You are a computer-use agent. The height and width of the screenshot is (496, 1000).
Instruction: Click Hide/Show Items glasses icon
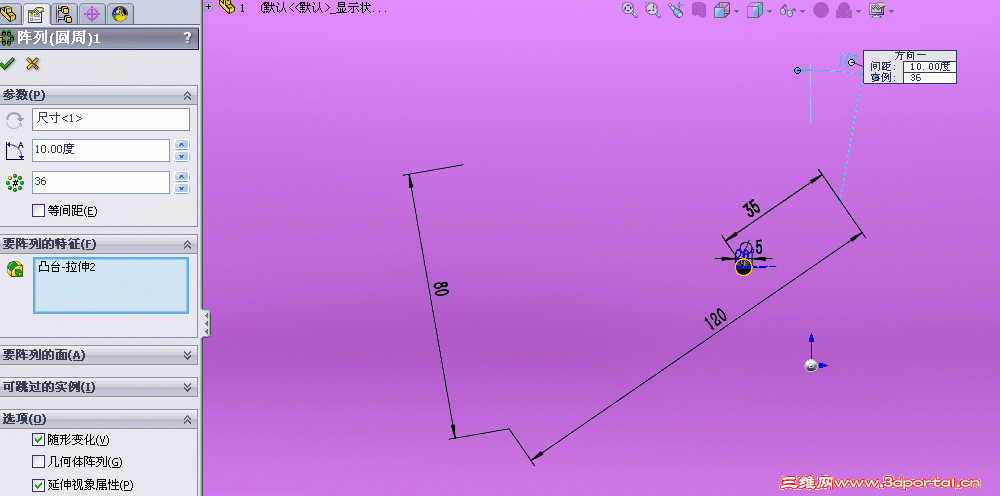[x=788, y=10]
